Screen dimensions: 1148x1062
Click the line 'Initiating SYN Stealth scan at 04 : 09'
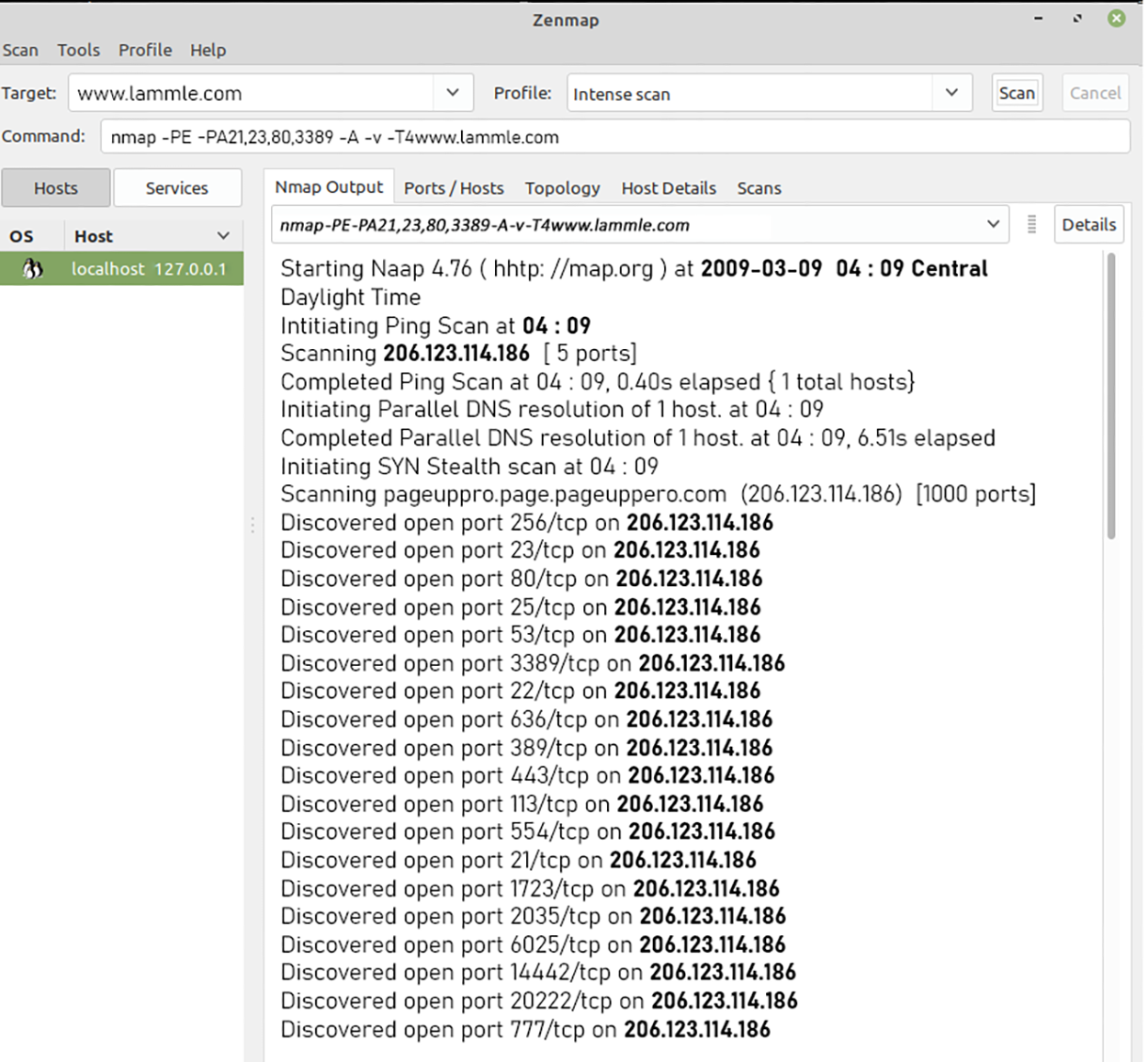(469, 467)
